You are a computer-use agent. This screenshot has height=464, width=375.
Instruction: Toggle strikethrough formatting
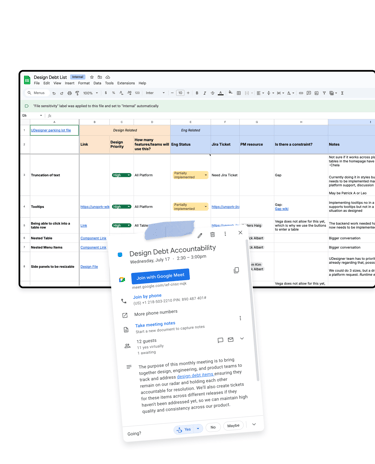click(x=213, y=93)
